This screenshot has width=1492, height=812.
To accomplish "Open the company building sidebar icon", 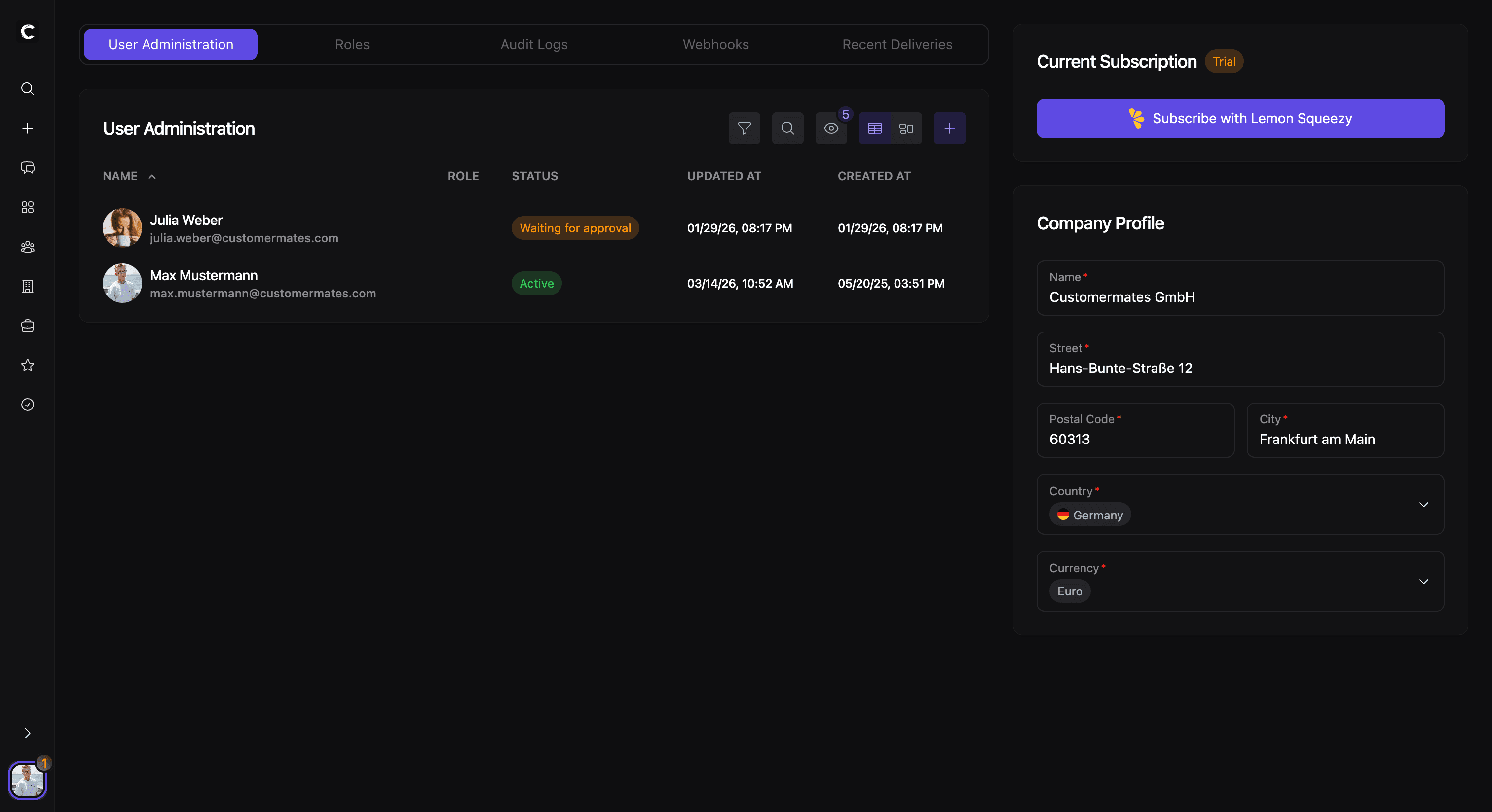I will 27,286.
